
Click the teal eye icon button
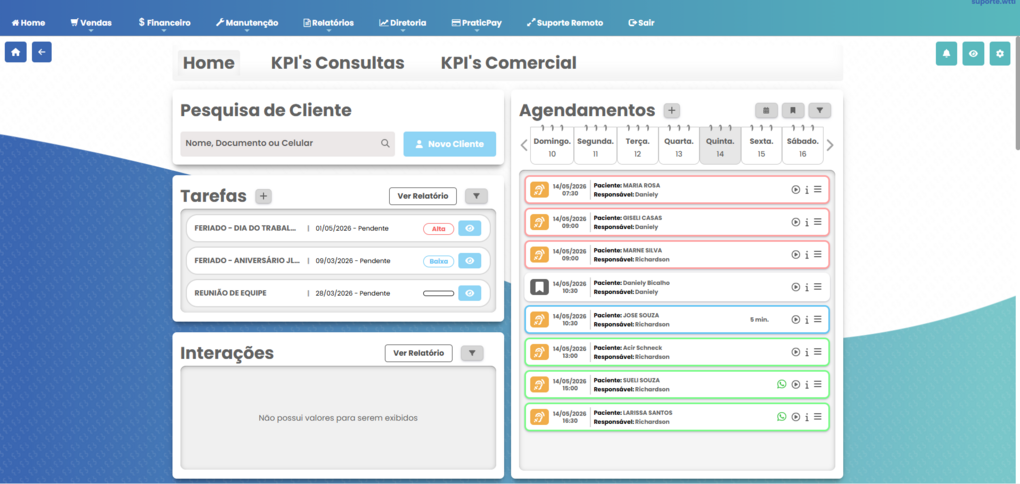(973, 54)
